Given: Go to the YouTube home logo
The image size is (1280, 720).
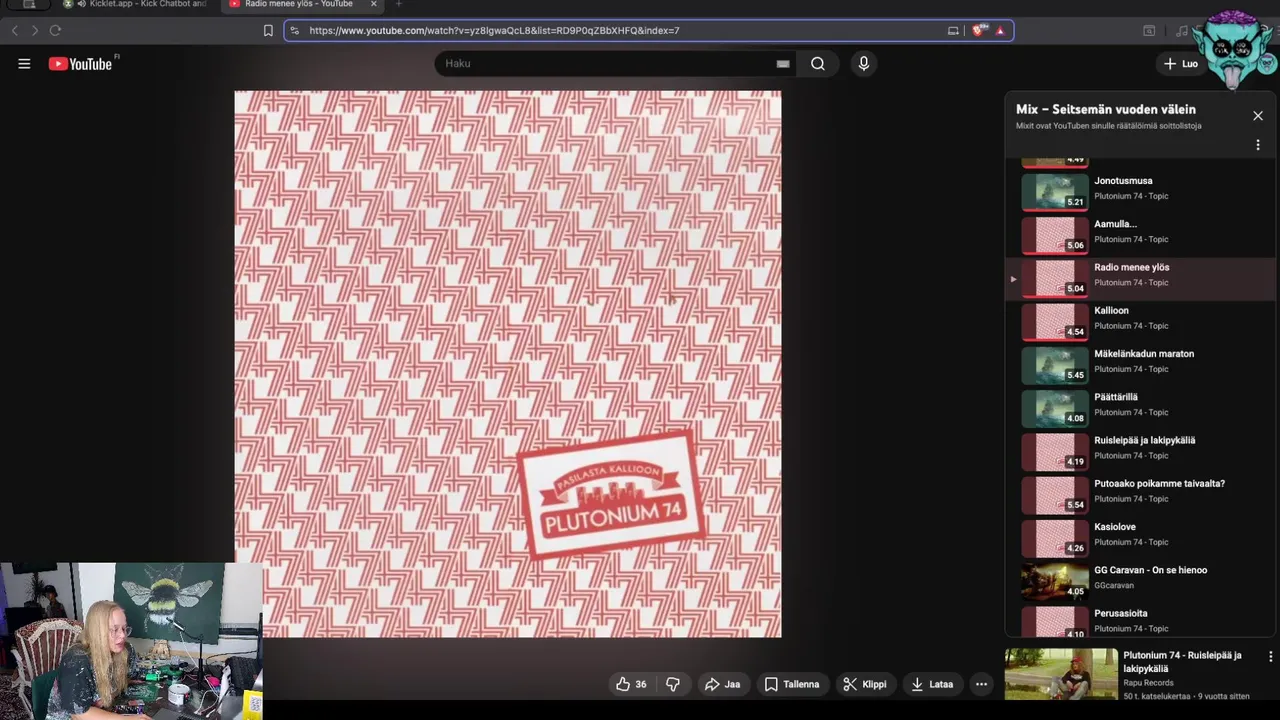Looking at the screenshot, I should (80, 64).
